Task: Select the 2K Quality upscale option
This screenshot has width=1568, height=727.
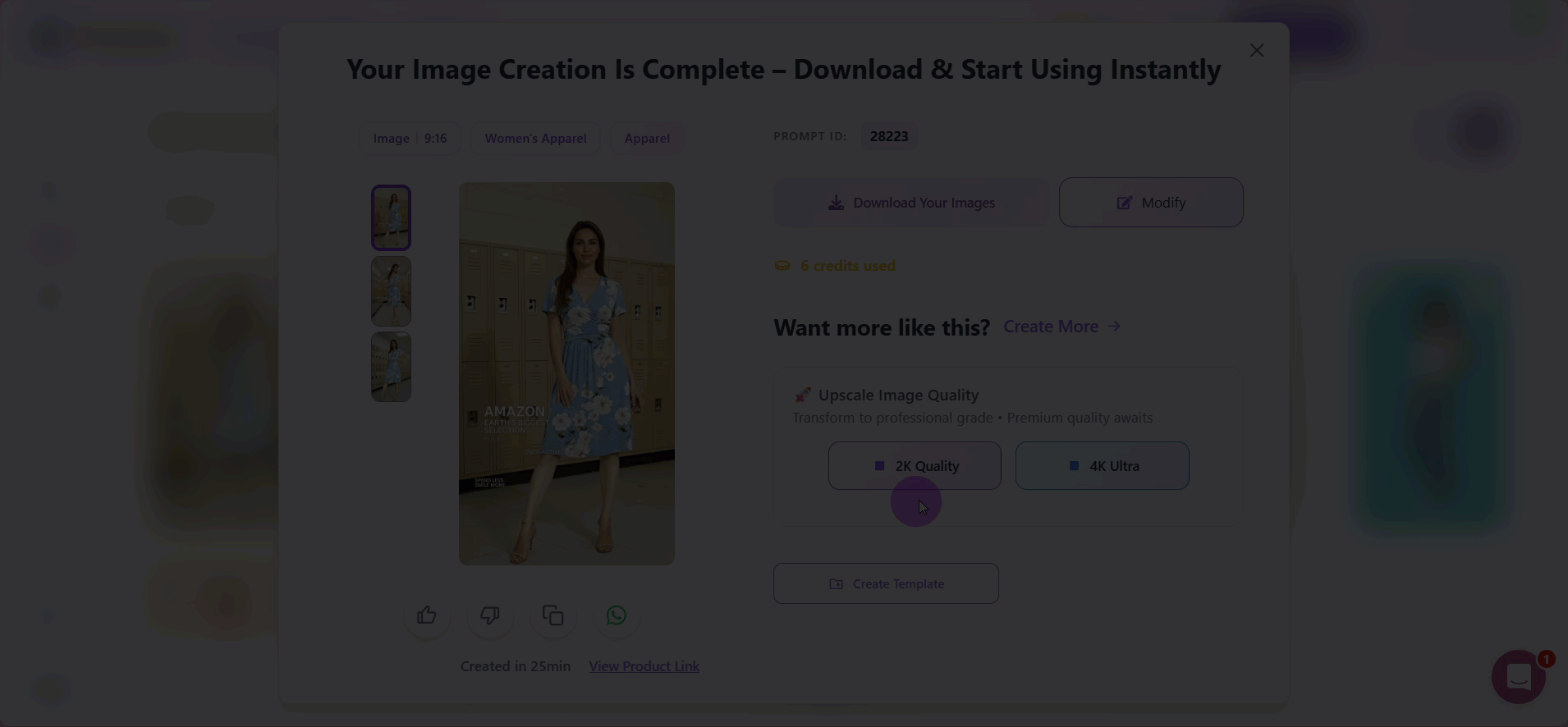Action: (x=915, y=466)
